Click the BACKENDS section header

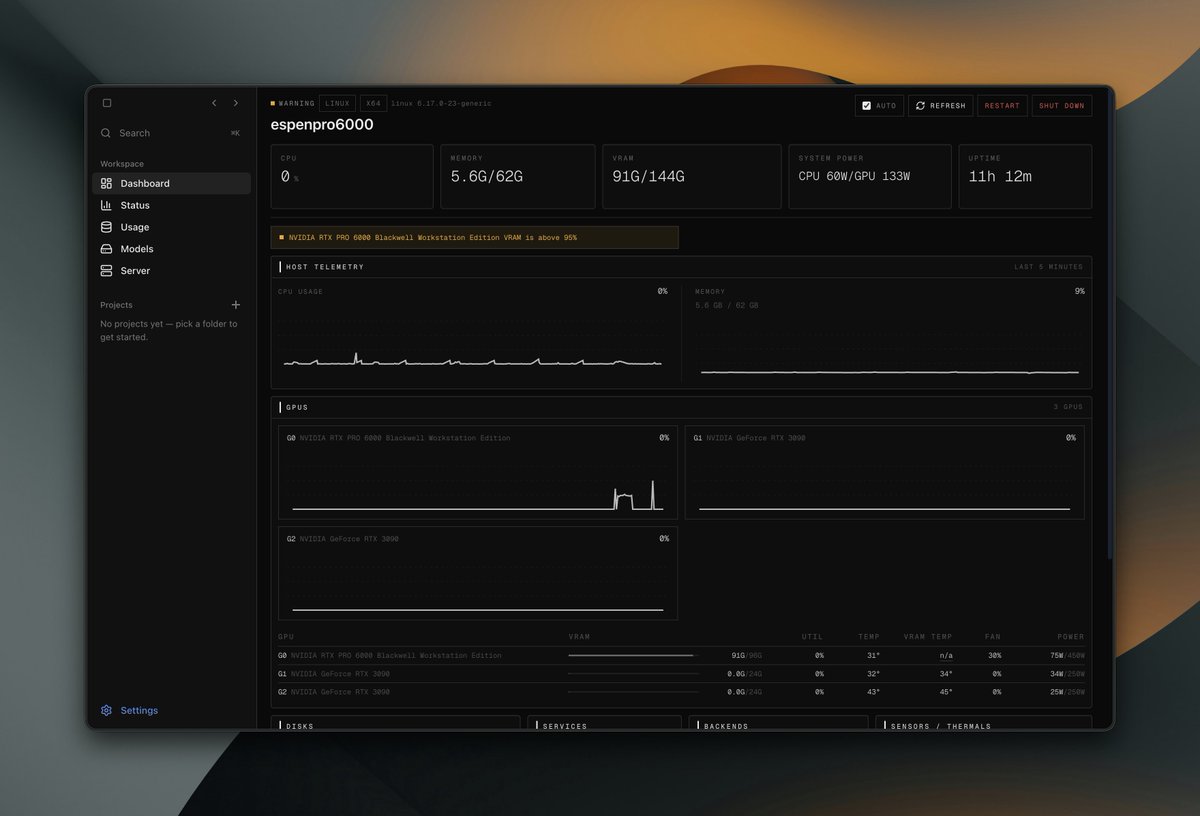pyautogui.click(x=726, y=726)
